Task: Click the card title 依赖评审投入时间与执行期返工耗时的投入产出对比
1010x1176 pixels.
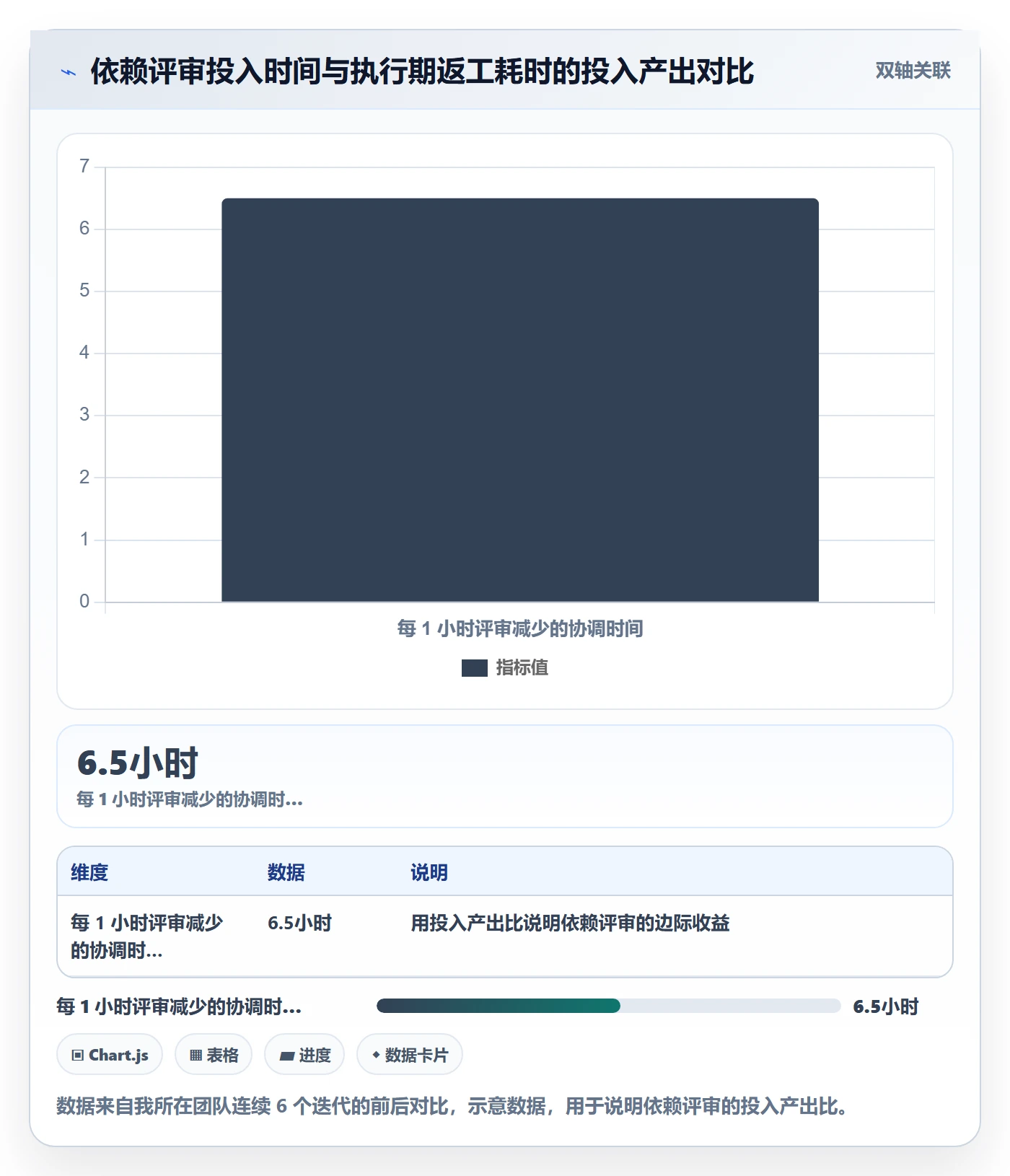Action: tap(422, 71)
